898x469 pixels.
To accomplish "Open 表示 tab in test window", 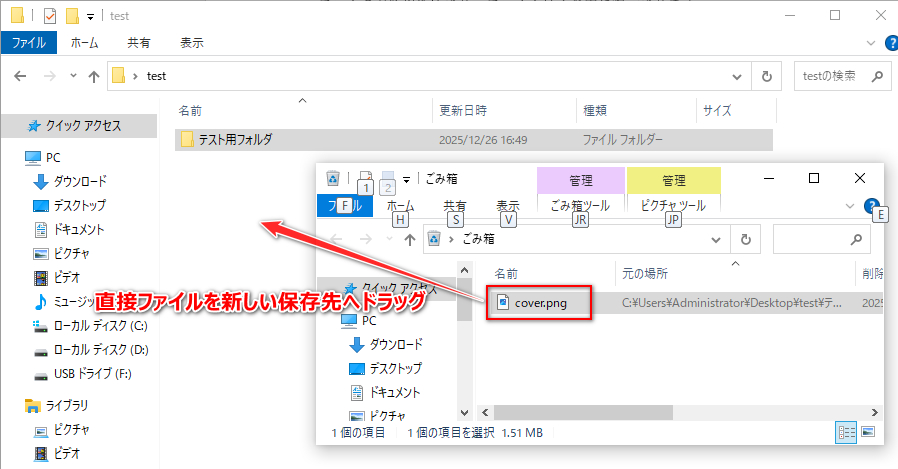I will (192, 43).
